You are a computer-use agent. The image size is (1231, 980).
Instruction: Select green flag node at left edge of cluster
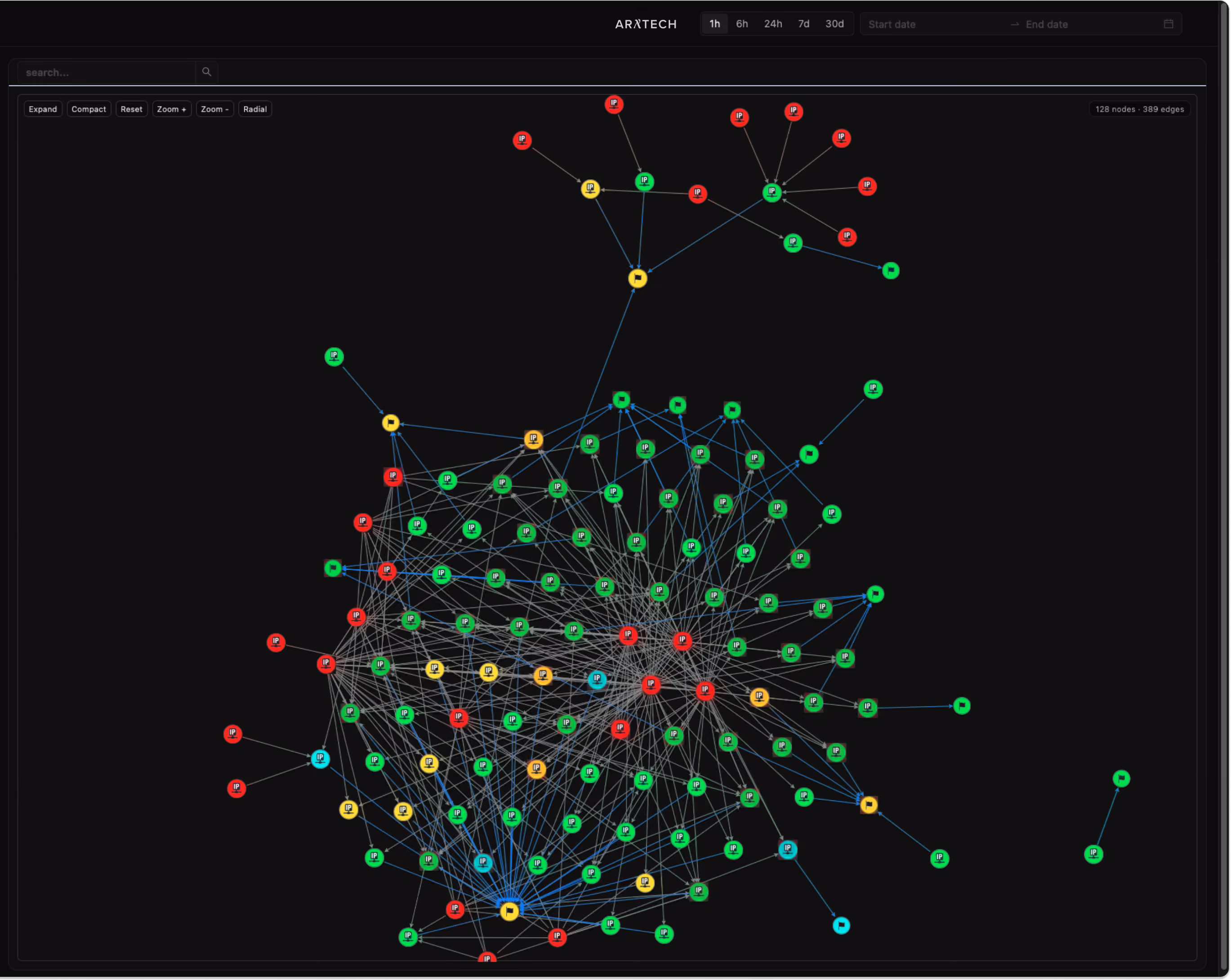333,568
